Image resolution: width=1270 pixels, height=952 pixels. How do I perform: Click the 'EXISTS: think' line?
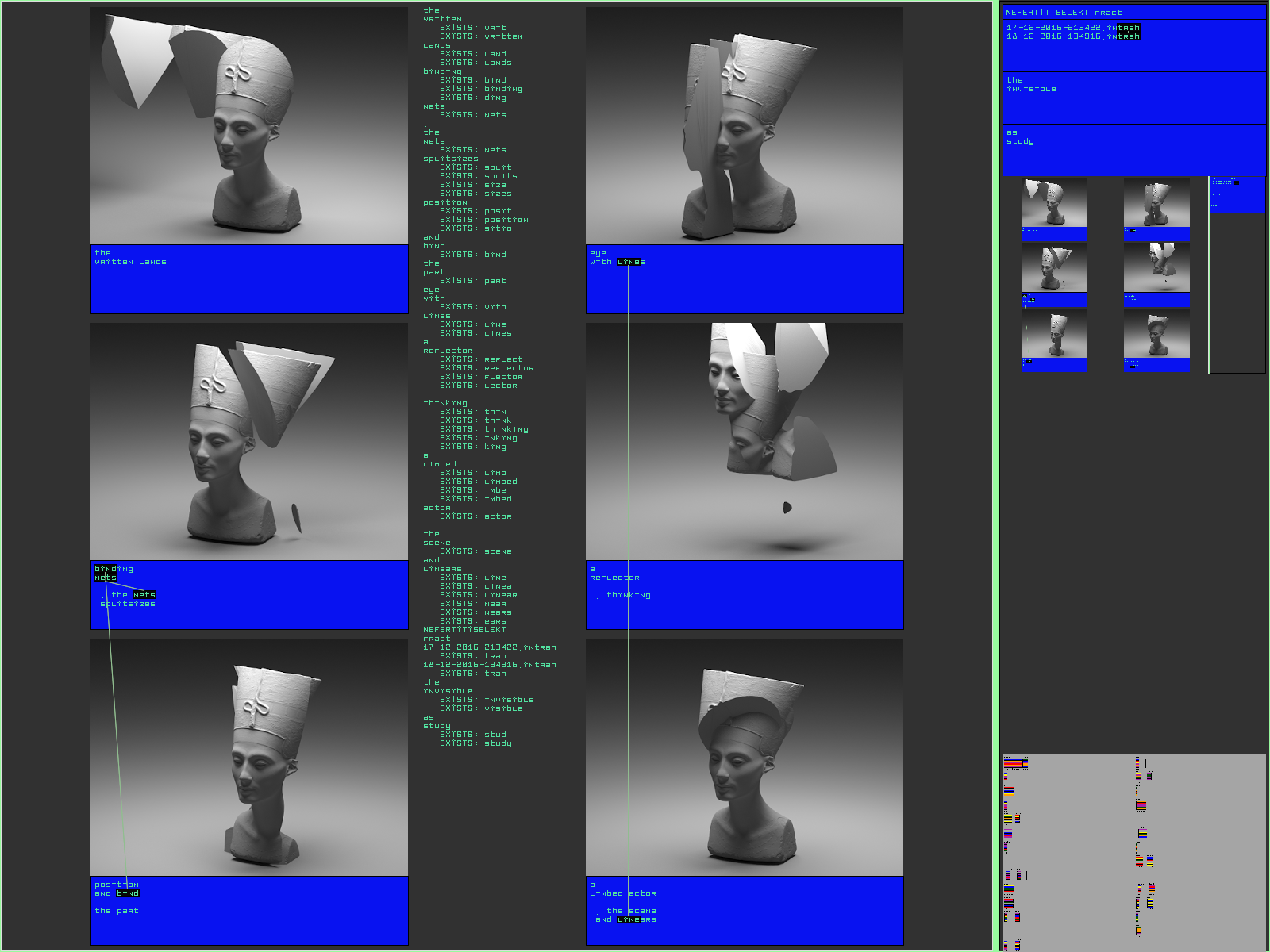coord(475,420)
